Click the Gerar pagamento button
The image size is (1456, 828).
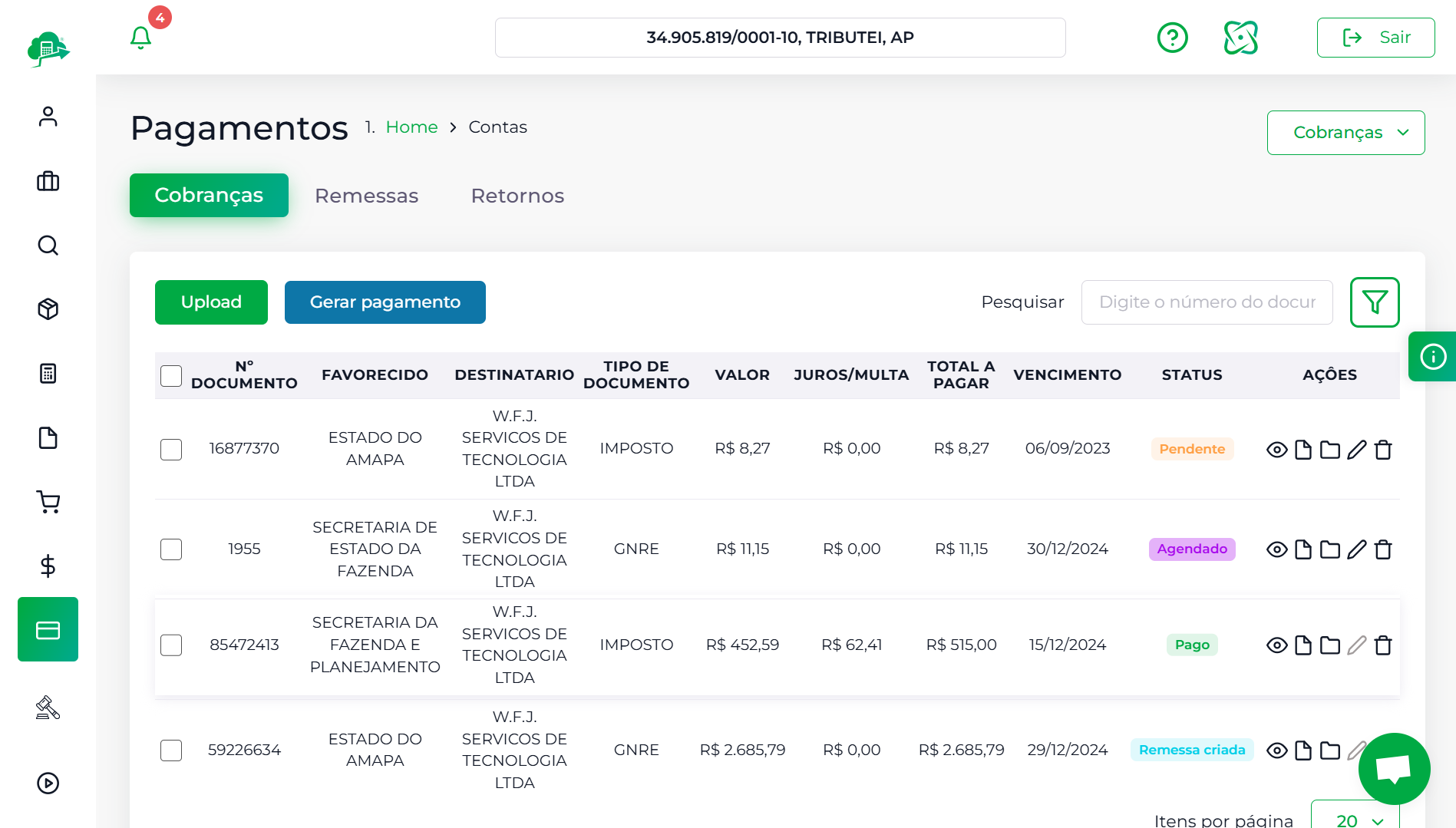click(x=385, y=302)
